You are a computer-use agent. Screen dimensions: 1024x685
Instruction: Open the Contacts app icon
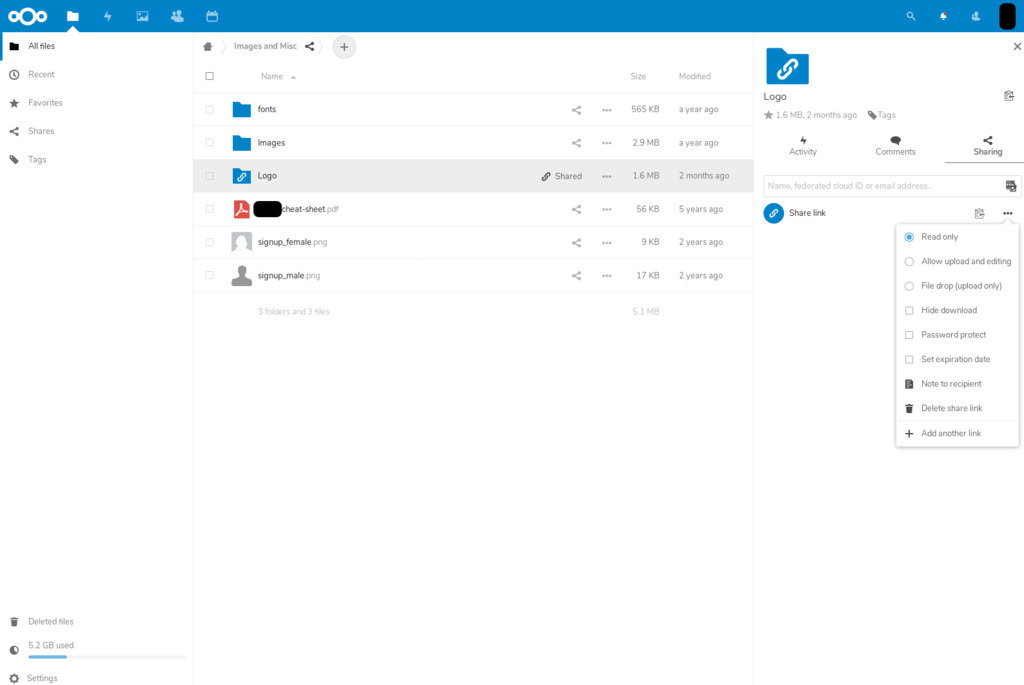click(177, 16)
